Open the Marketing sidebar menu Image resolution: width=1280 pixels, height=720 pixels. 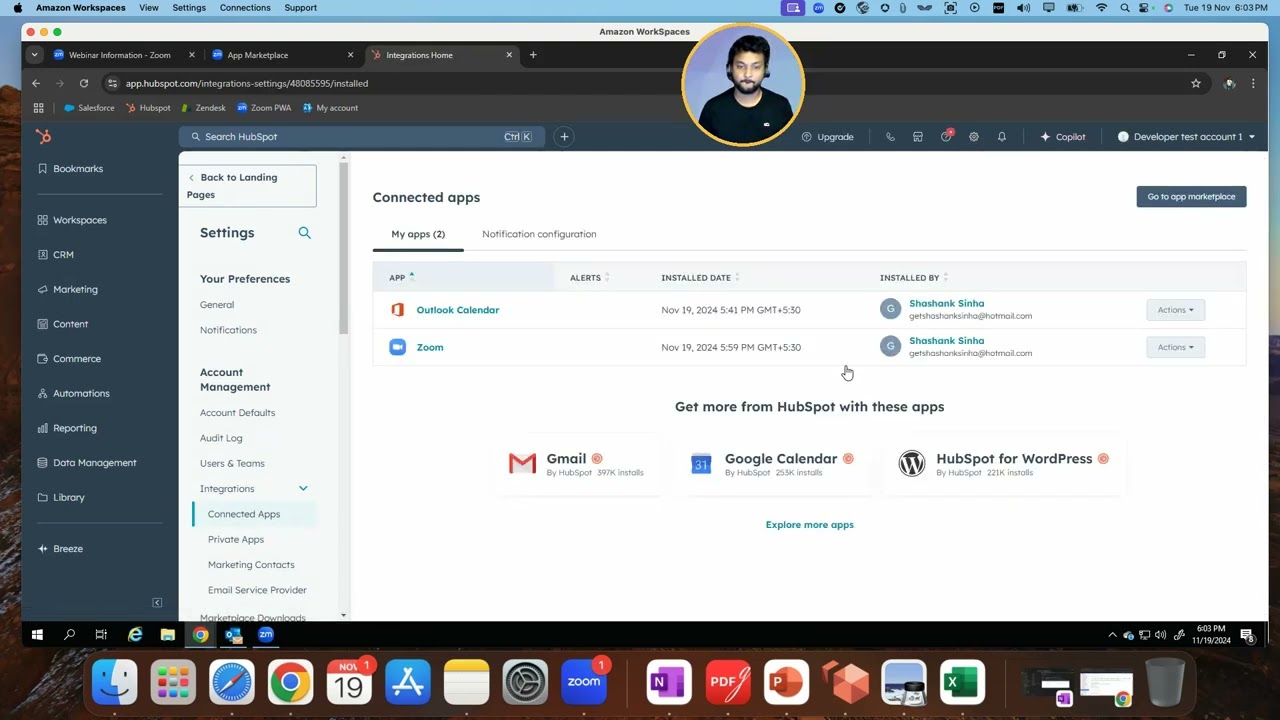coord(67,289)
